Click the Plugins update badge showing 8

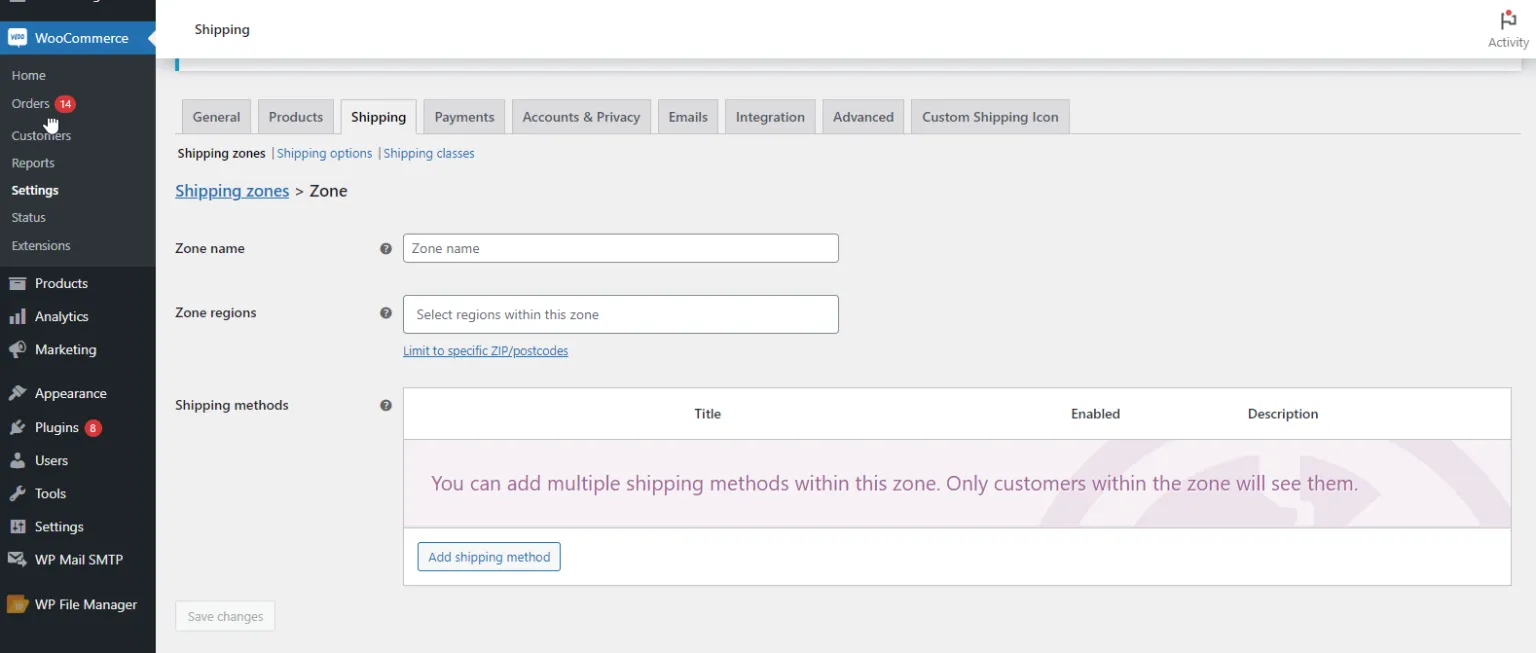point(93,428)
